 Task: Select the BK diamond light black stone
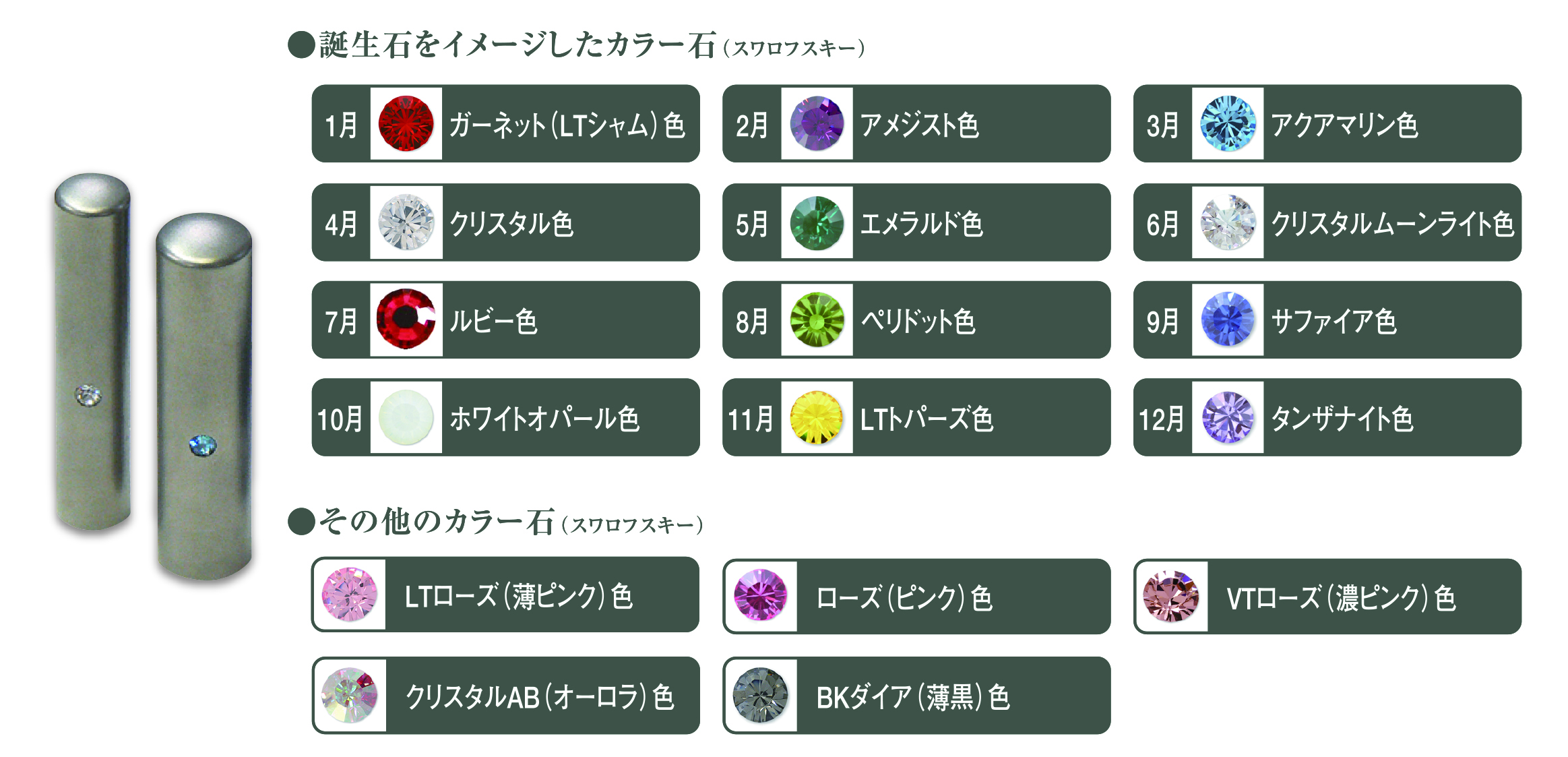click(761, 695)
